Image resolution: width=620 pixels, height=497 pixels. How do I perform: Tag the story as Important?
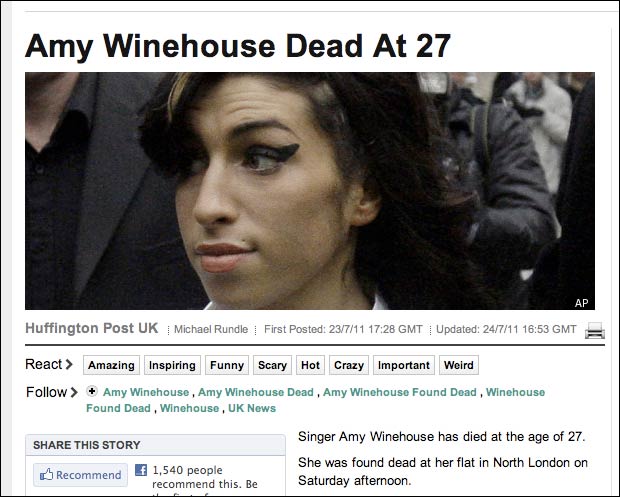(x=404, y=365)
